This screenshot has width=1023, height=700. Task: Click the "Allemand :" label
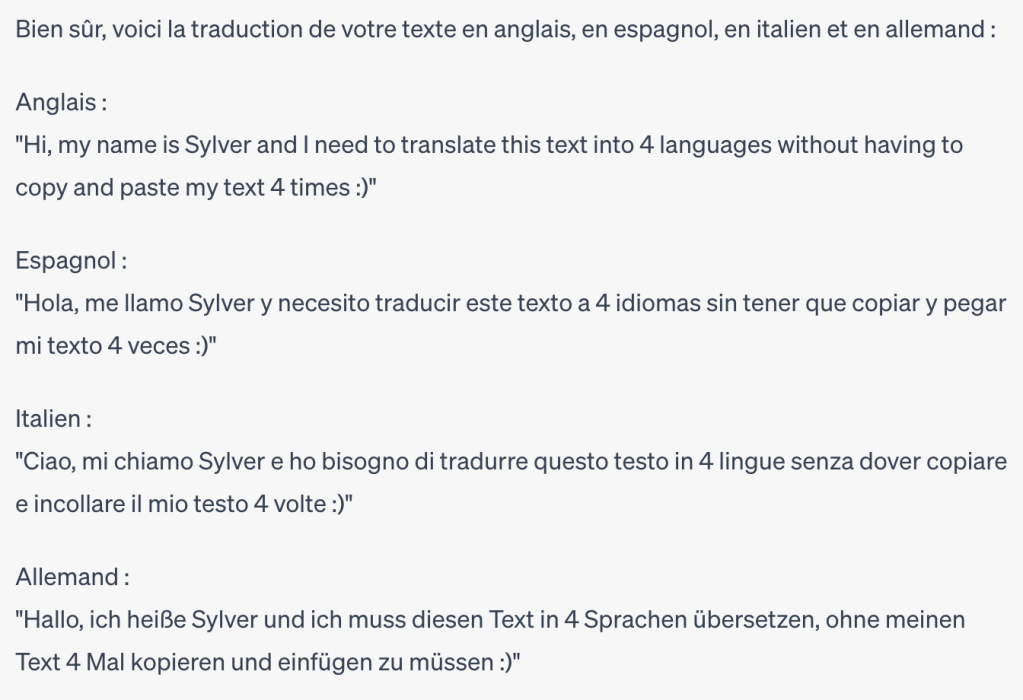tap(73, 577)
